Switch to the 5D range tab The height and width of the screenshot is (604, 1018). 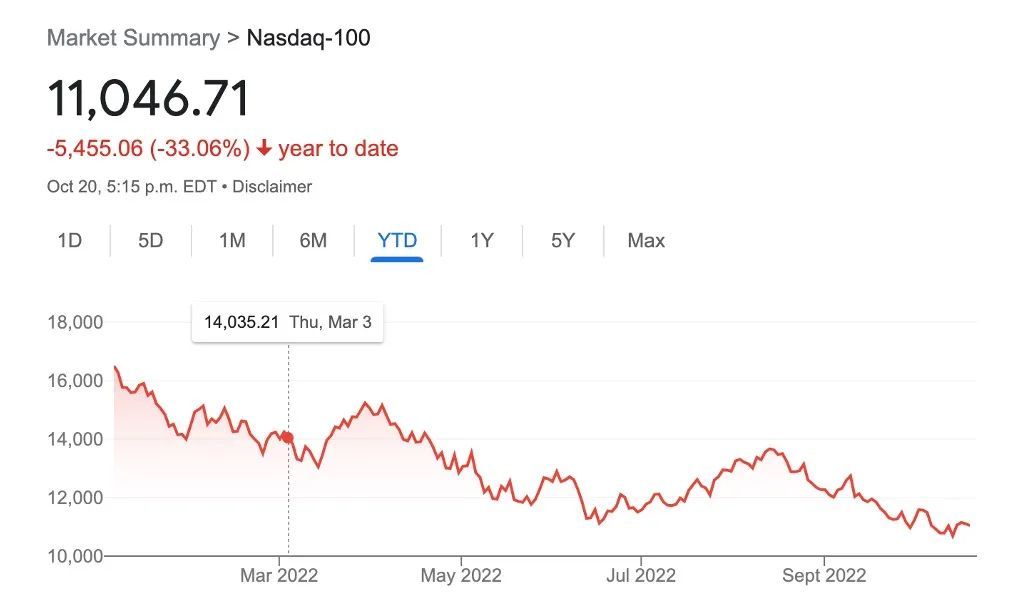tap(150, 241)
